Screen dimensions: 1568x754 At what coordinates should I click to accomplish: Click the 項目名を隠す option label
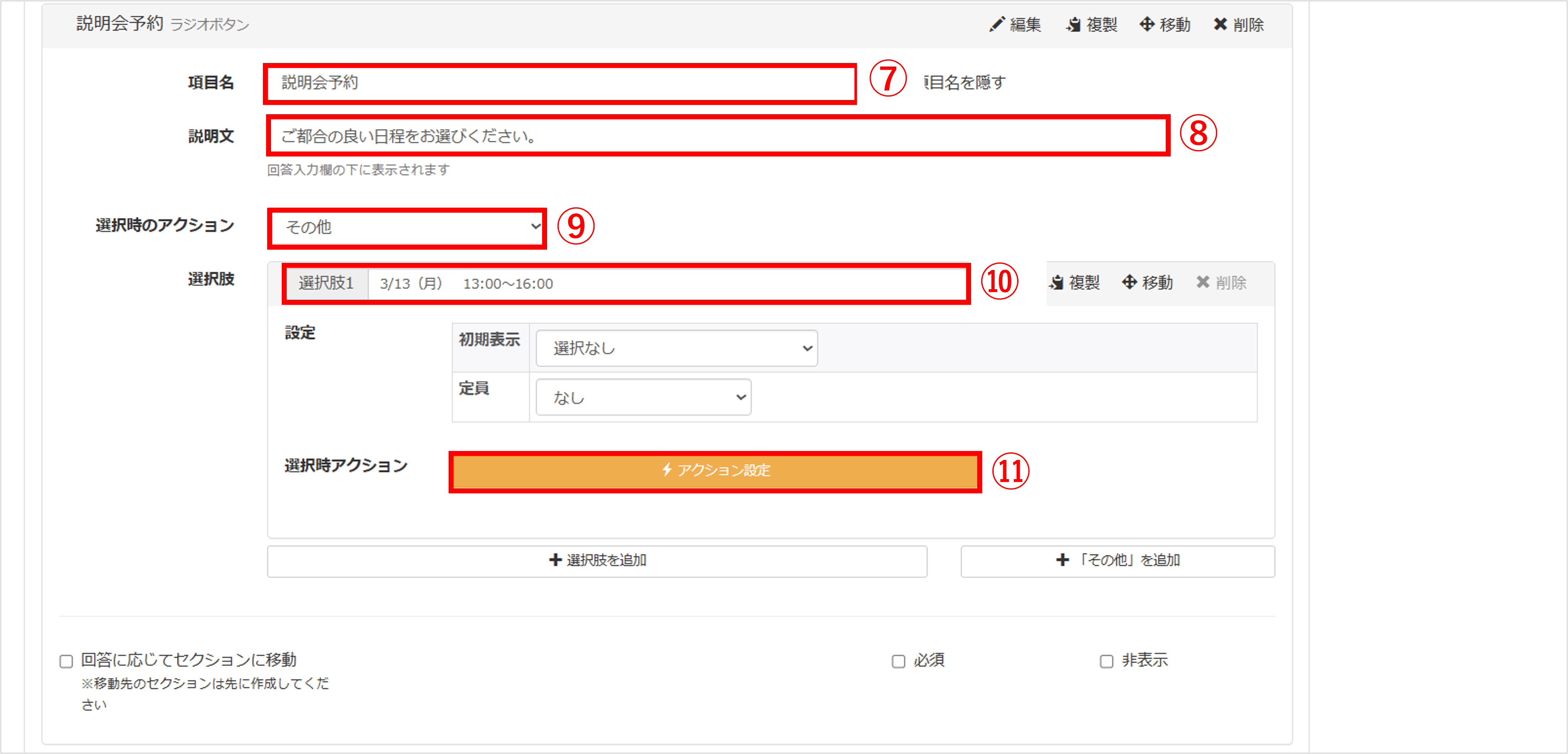[965, 82]
